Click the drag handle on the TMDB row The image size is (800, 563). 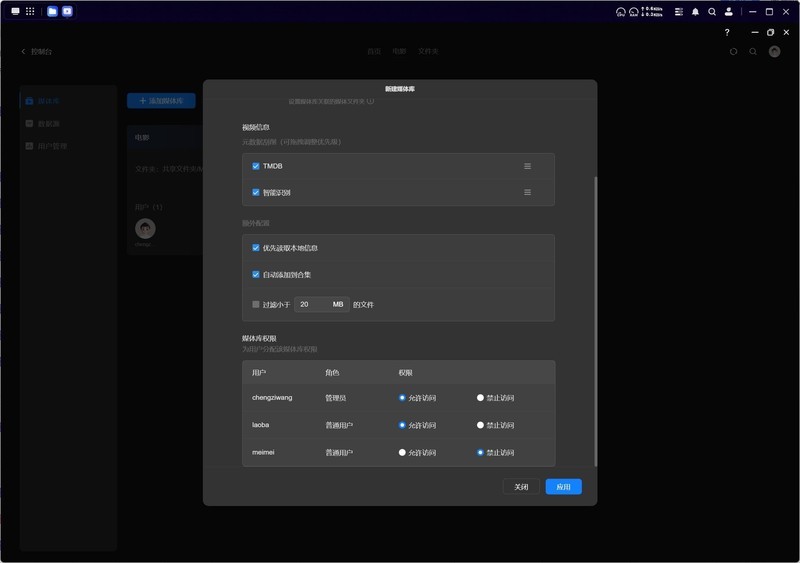pos(527,166)
